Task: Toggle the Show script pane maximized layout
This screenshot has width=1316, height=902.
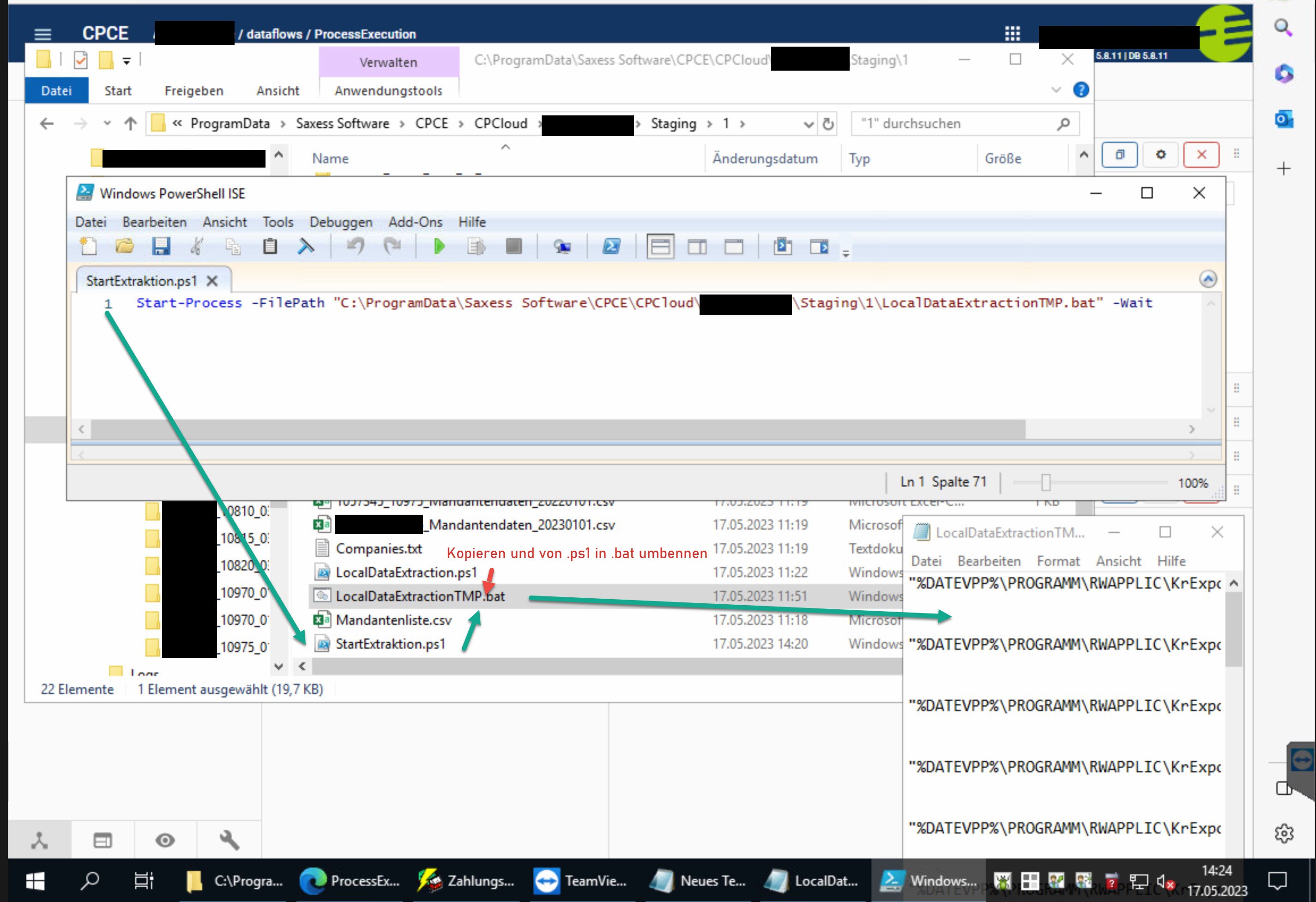Action: (734, 247)
